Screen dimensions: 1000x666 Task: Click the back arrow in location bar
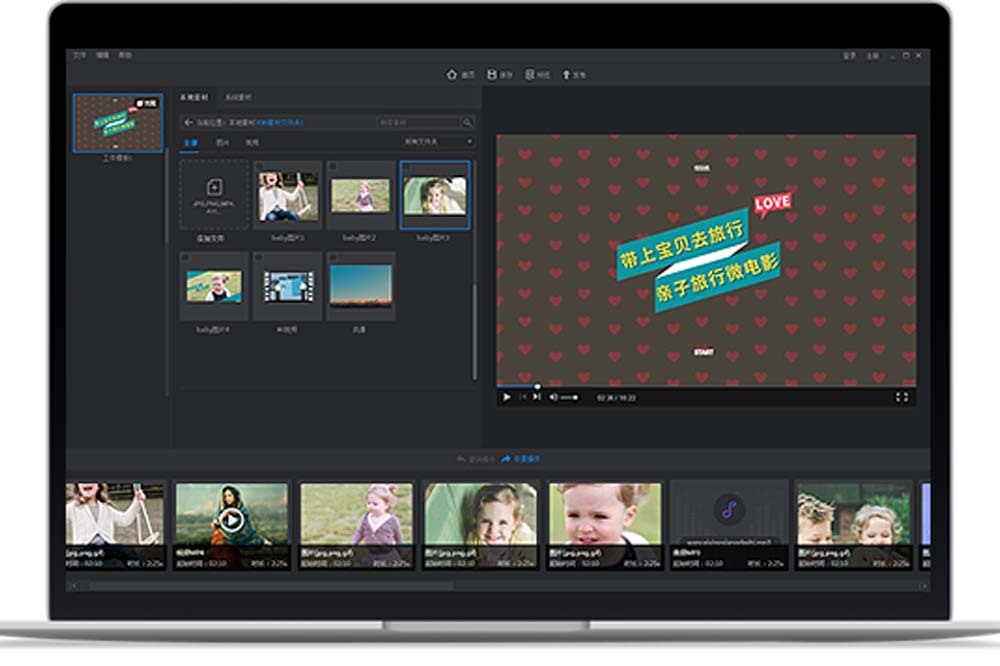click(188, 122)
